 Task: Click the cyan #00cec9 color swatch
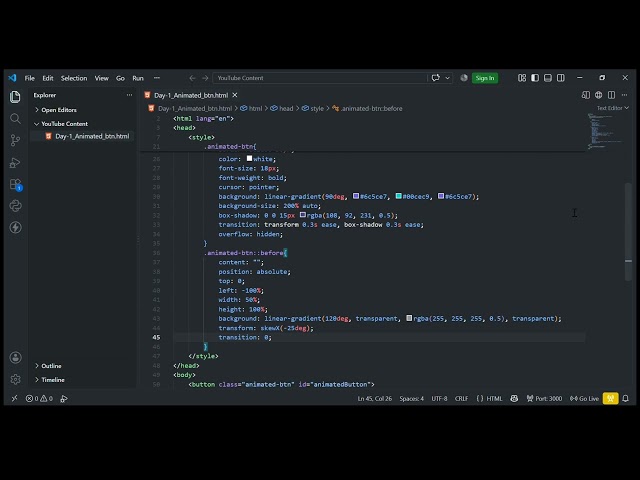(x=398, y=196)
